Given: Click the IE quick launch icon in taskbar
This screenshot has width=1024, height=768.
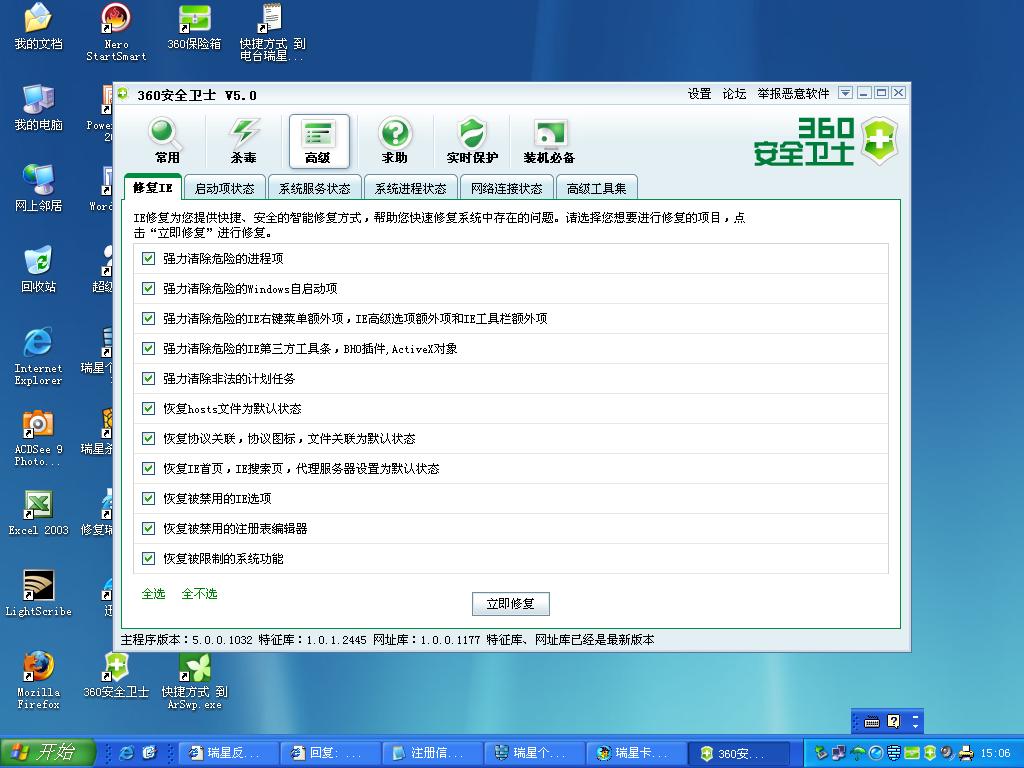Looking at the screenshot, I should tap(127, 753).
